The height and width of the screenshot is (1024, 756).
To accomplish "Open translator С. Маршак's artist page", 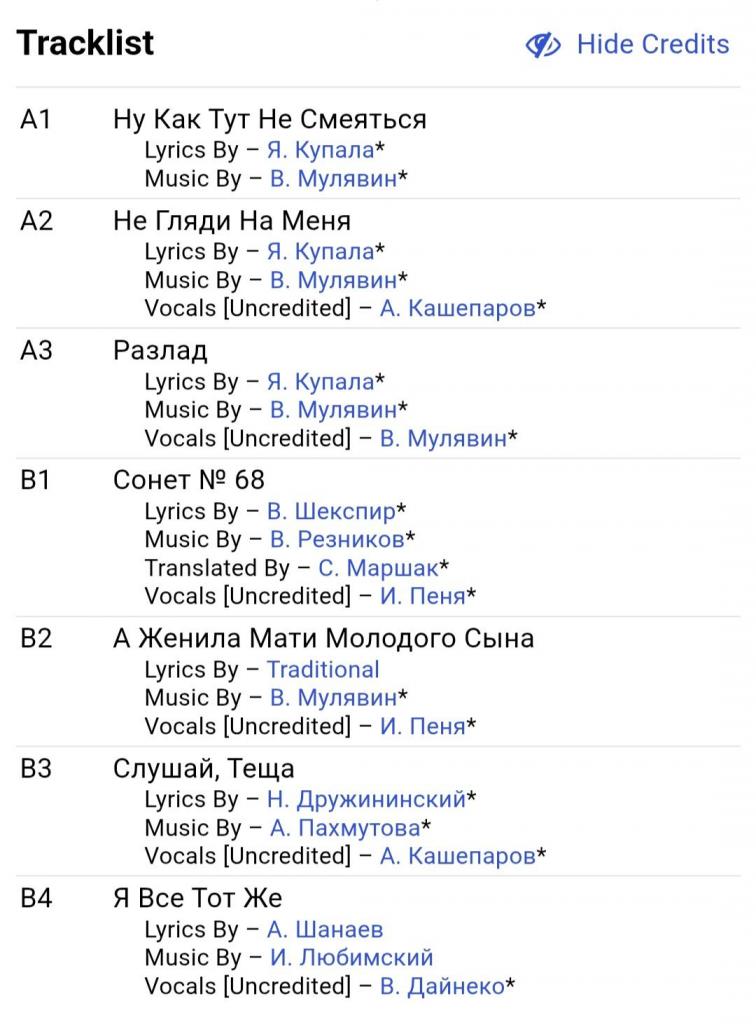I will pyautogui.click(x=378, y=568).
